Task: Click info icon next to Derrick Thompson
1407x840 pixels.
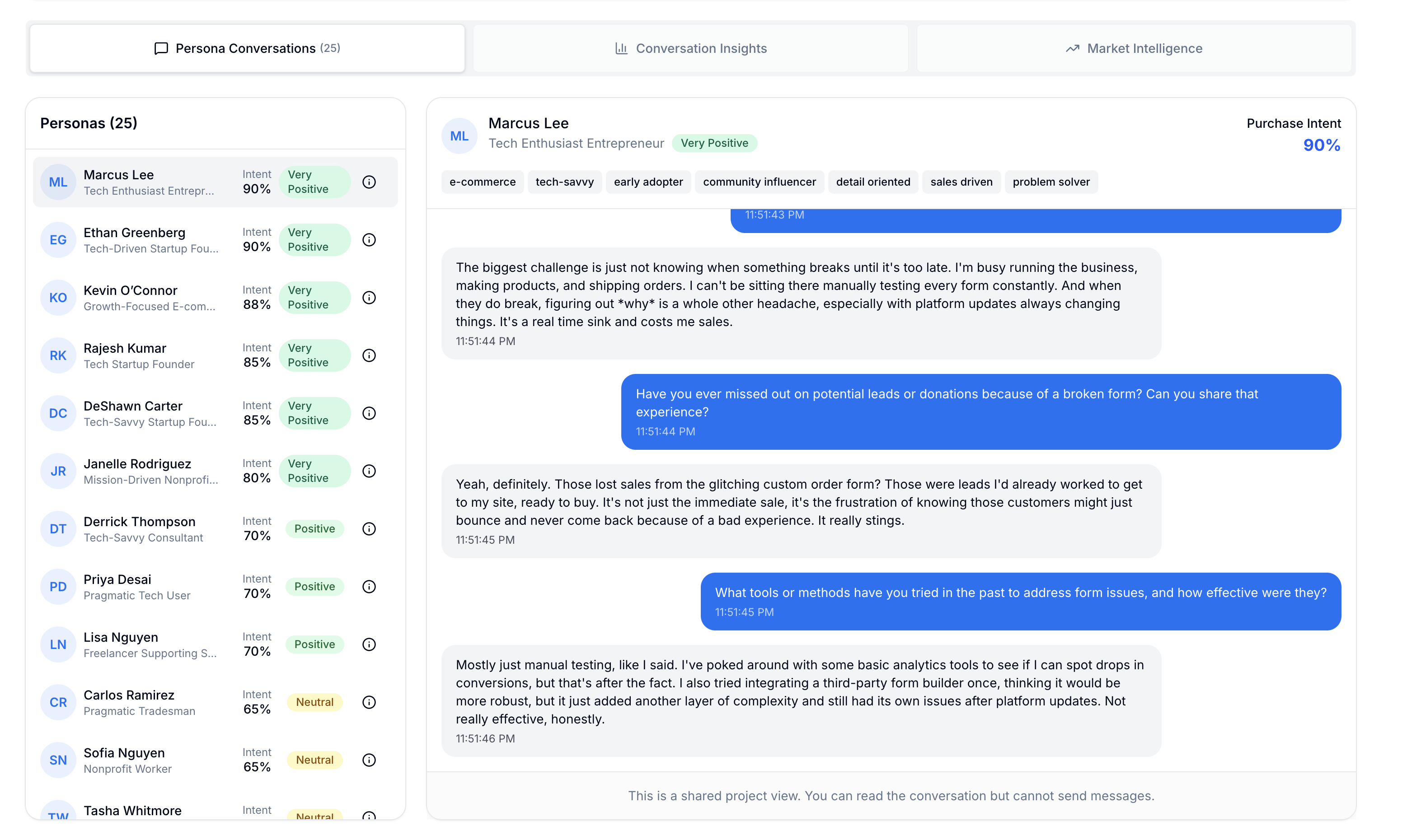Action: tap(369, 529)
